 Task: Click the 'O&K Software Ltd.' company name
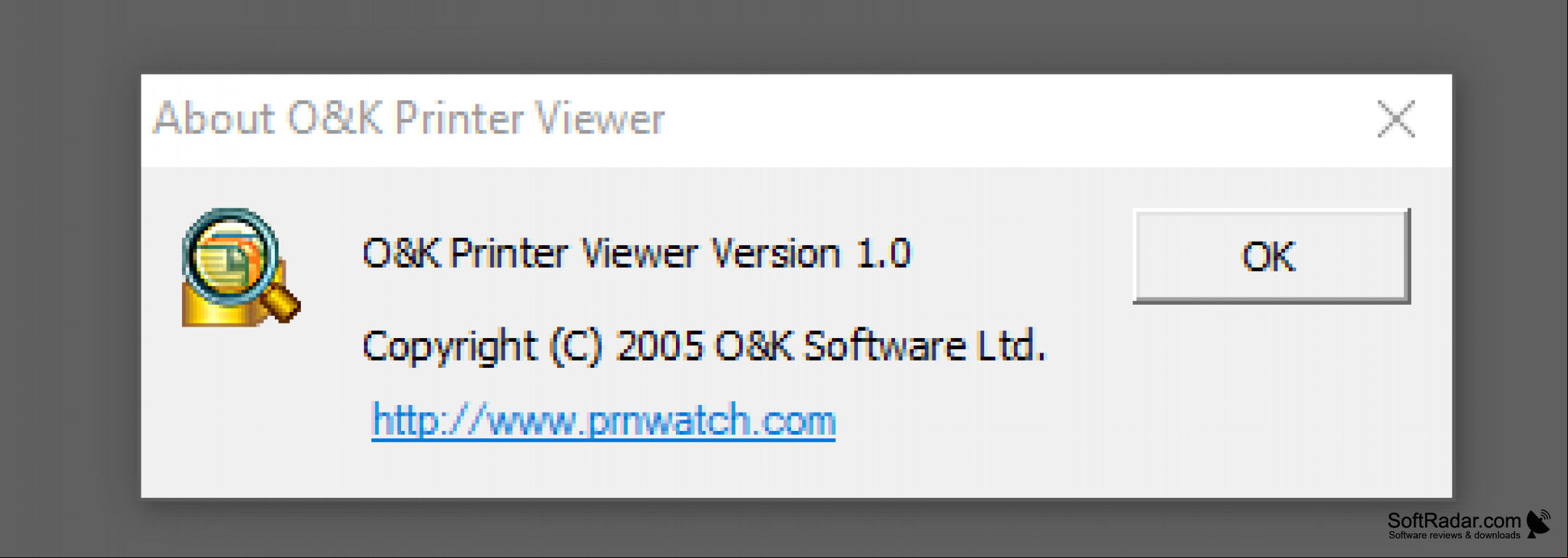click(x=880, y=345)
